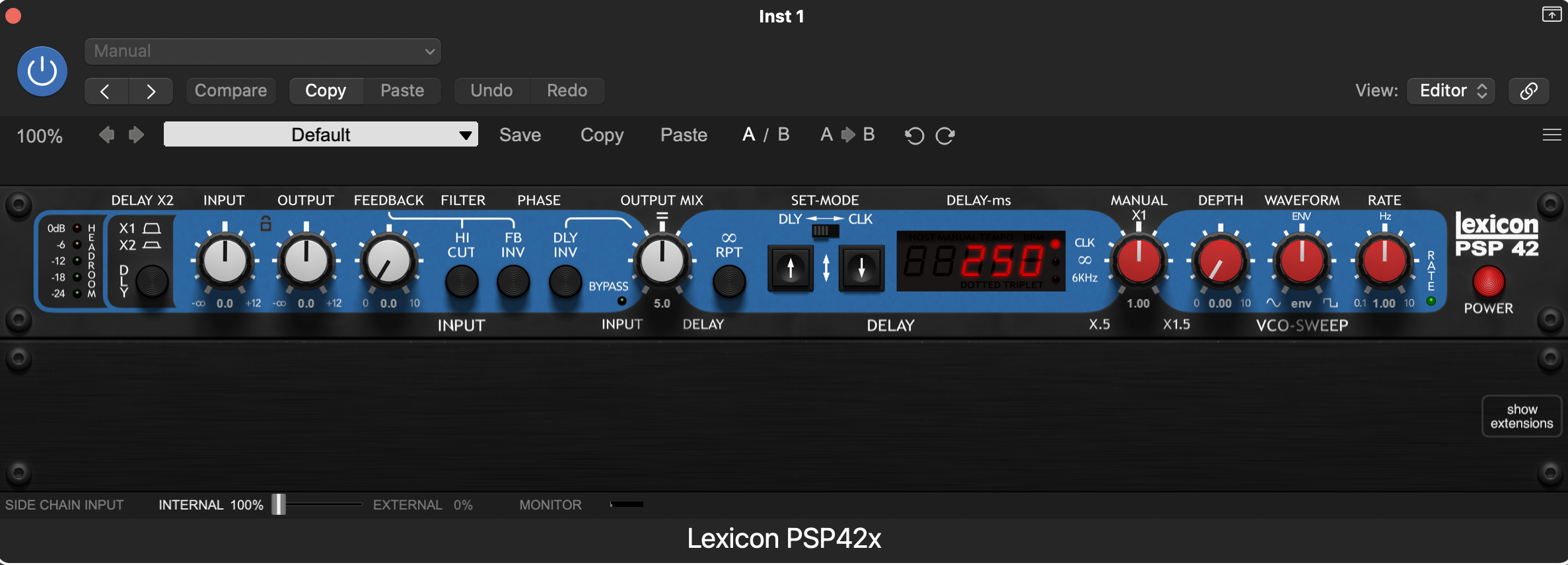1568x565 pixels.
Task: Flip the DLY/CLK set-mode switch
Action: pyautogui.click(x=825, y=231)
